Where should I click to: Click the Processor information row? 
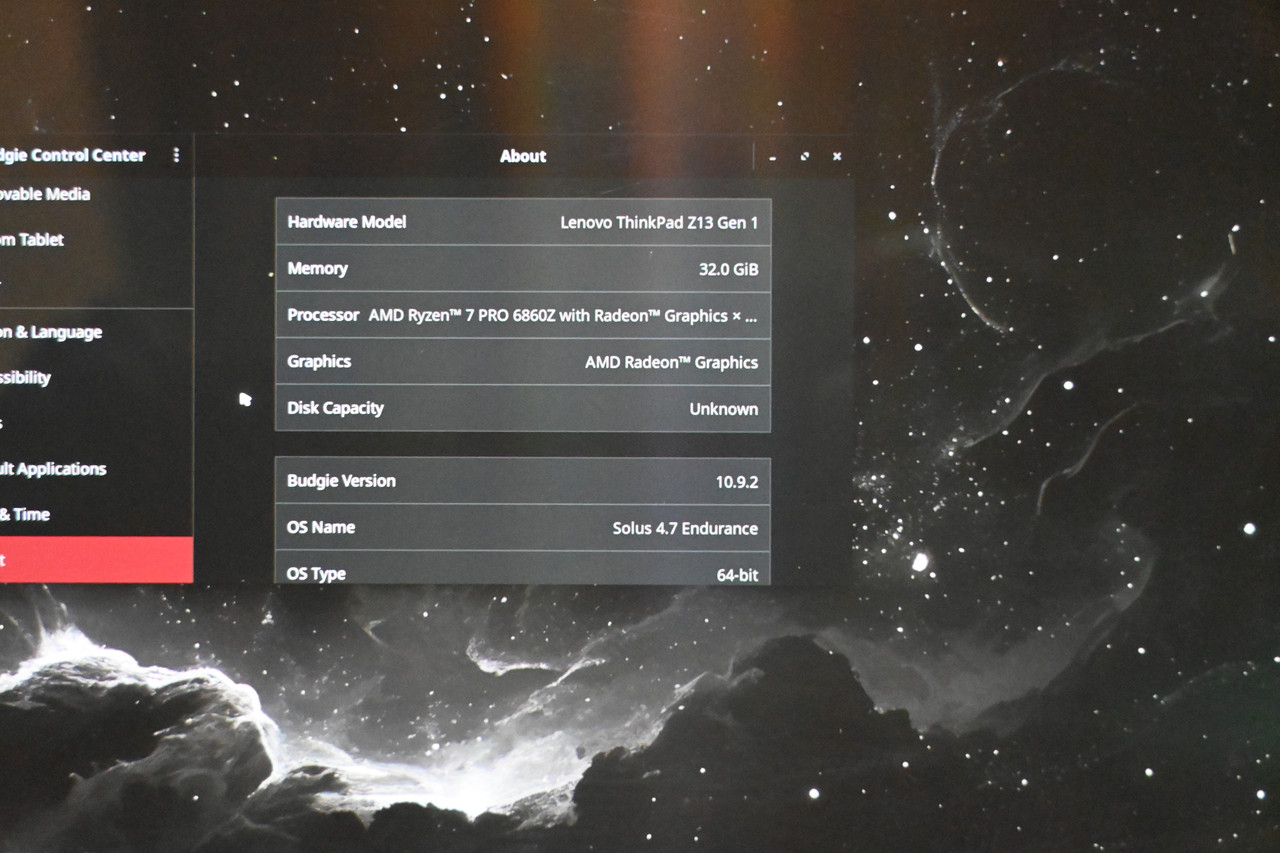[x=523, y=315]
